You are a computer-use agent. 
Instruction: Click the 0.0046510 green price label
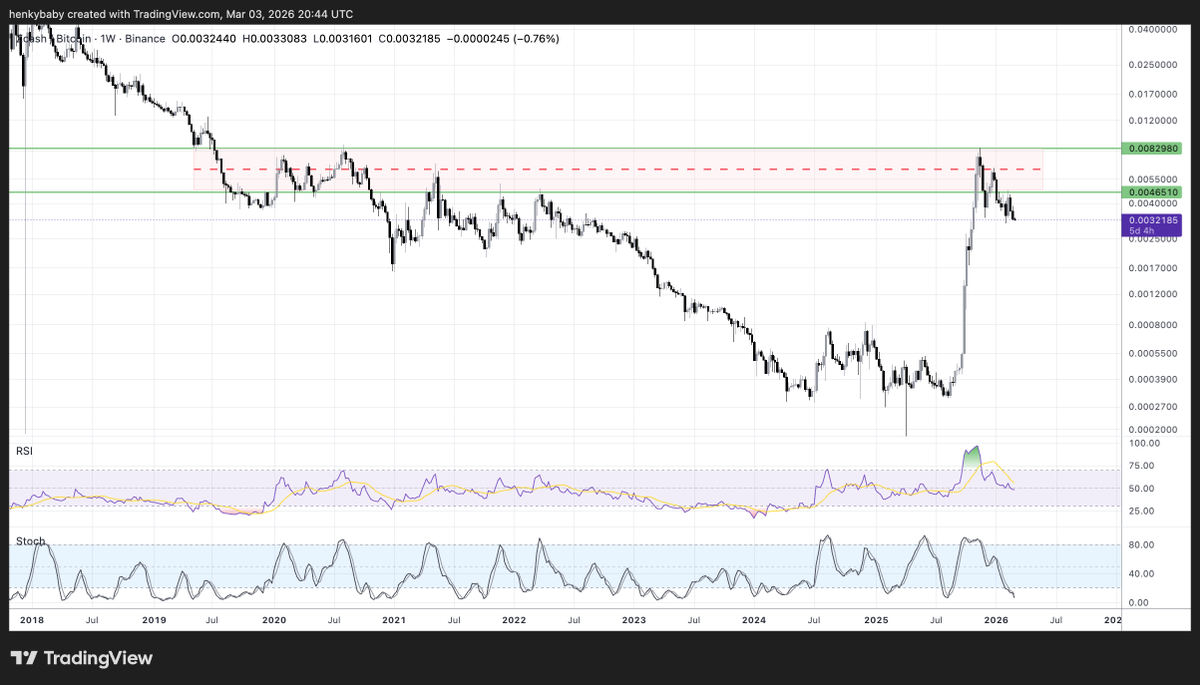click(1153, 191)
